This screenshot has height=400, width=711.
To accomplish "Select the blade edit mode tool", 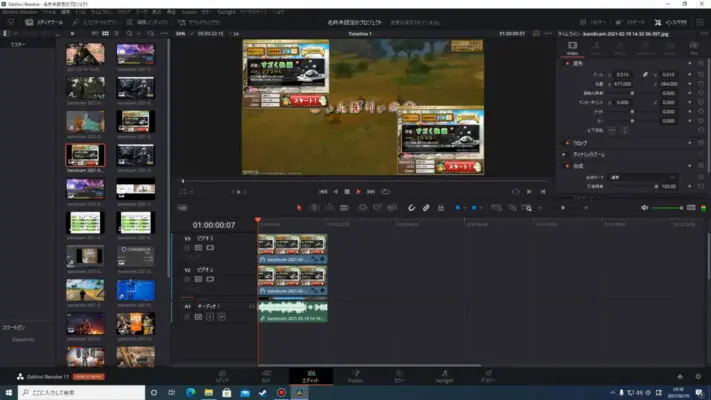I will pos(344,208).
